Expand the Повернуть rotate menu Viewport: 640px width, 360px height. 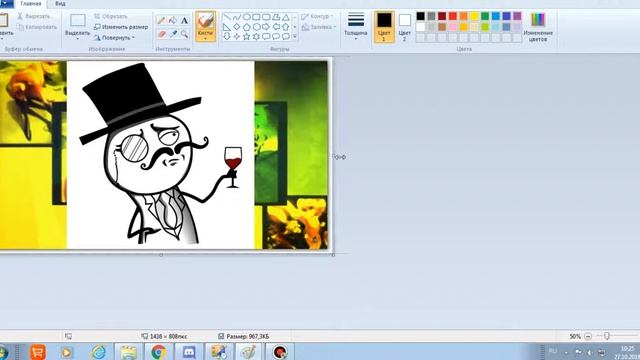tap(114, 38)
